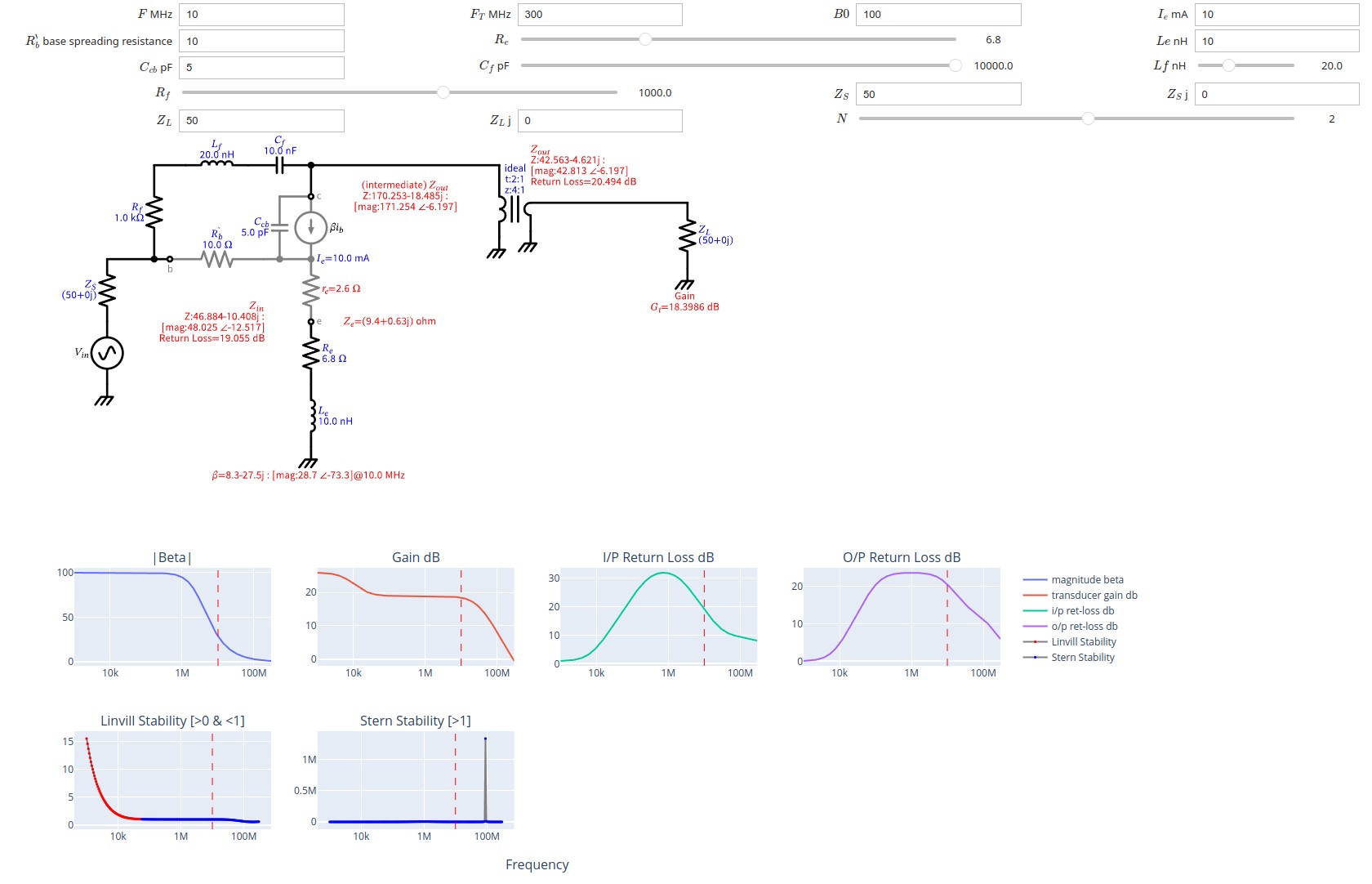Click the Rb 10.0 Ω resistor symbol
This screenshot has height=884, width=1372.
pyautogui.click(x=216, y=259)
